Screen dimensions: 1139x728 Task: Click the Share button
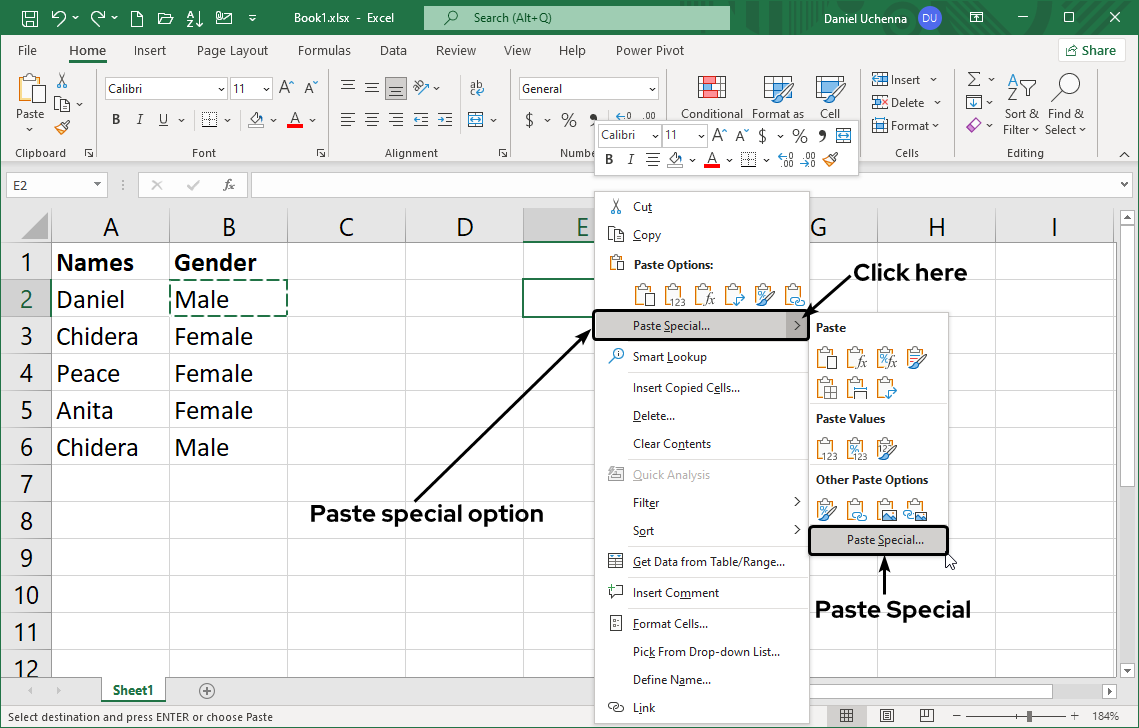(x=1091, y=51)
